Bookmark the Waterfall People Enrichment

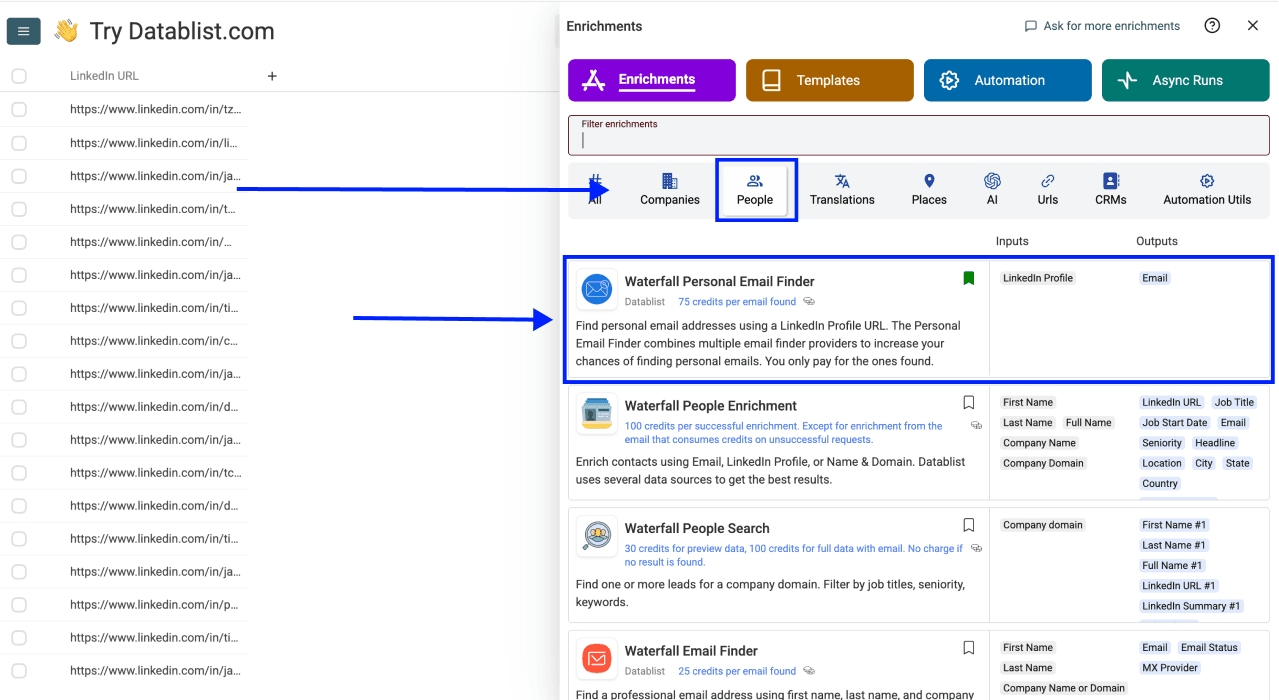tap(968, 402)
